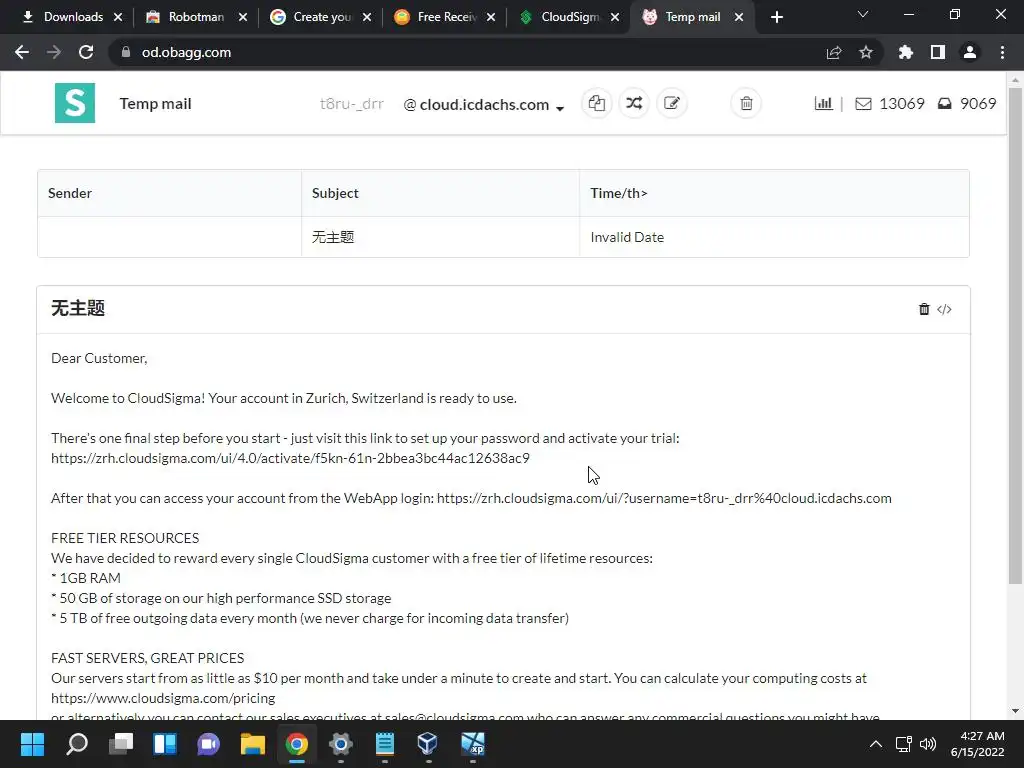The height and width of the screenshot is (768, 1024).
Task: Open volume tray icon
Action: 927,744
